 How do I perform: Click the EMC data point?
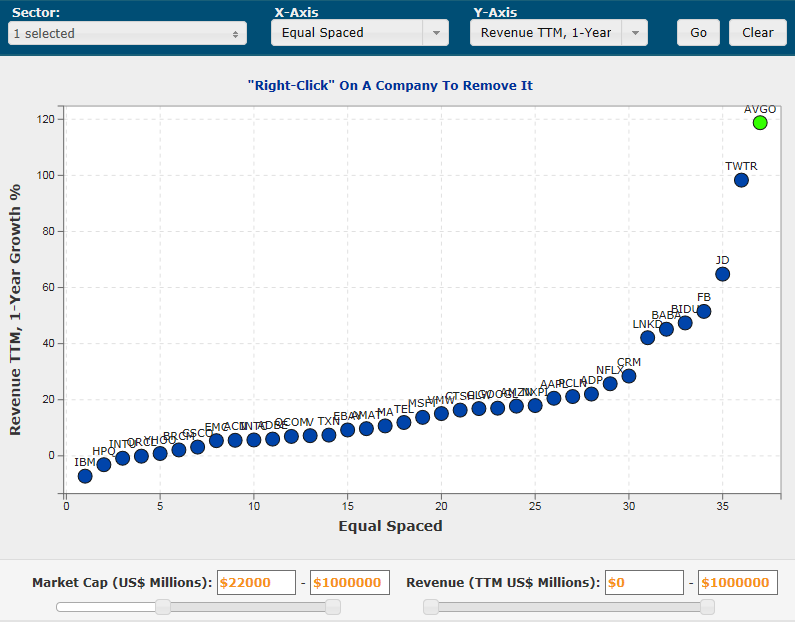pyautogui.click(x=216, y=441)
